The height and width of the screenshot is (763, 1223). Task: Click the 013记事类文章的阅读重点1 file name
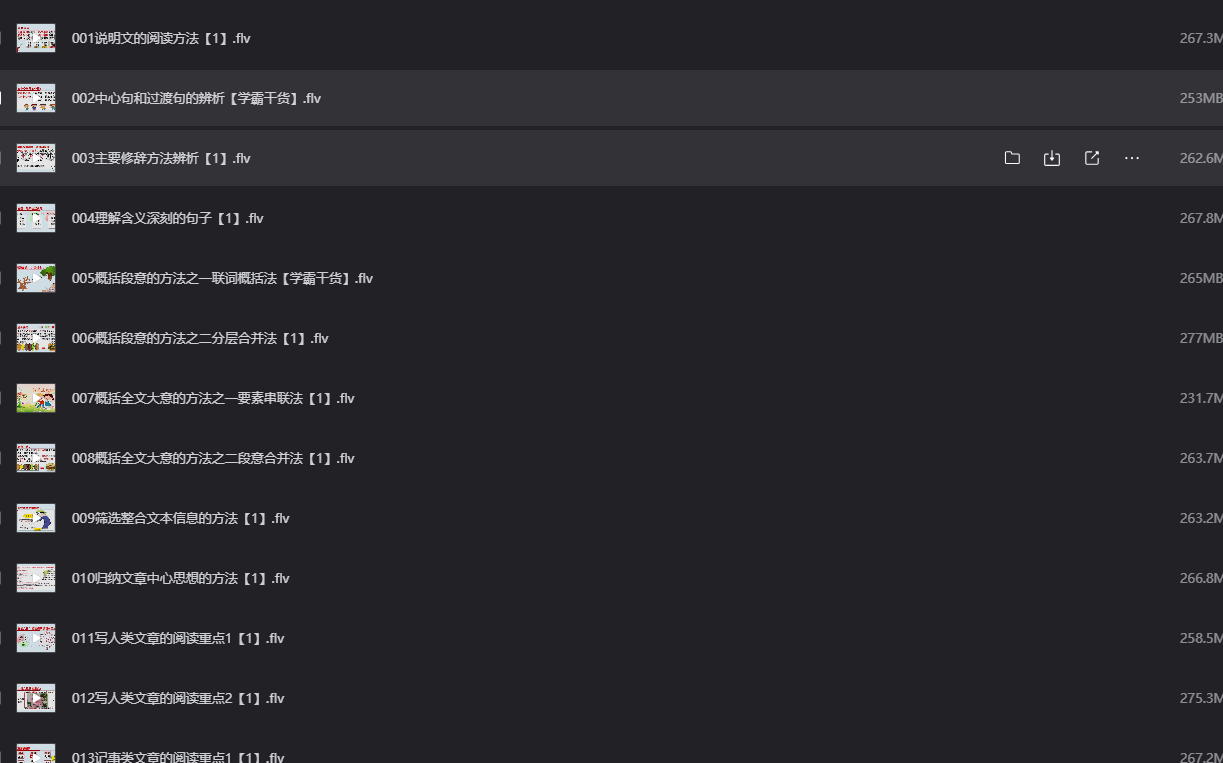point(178,756)
